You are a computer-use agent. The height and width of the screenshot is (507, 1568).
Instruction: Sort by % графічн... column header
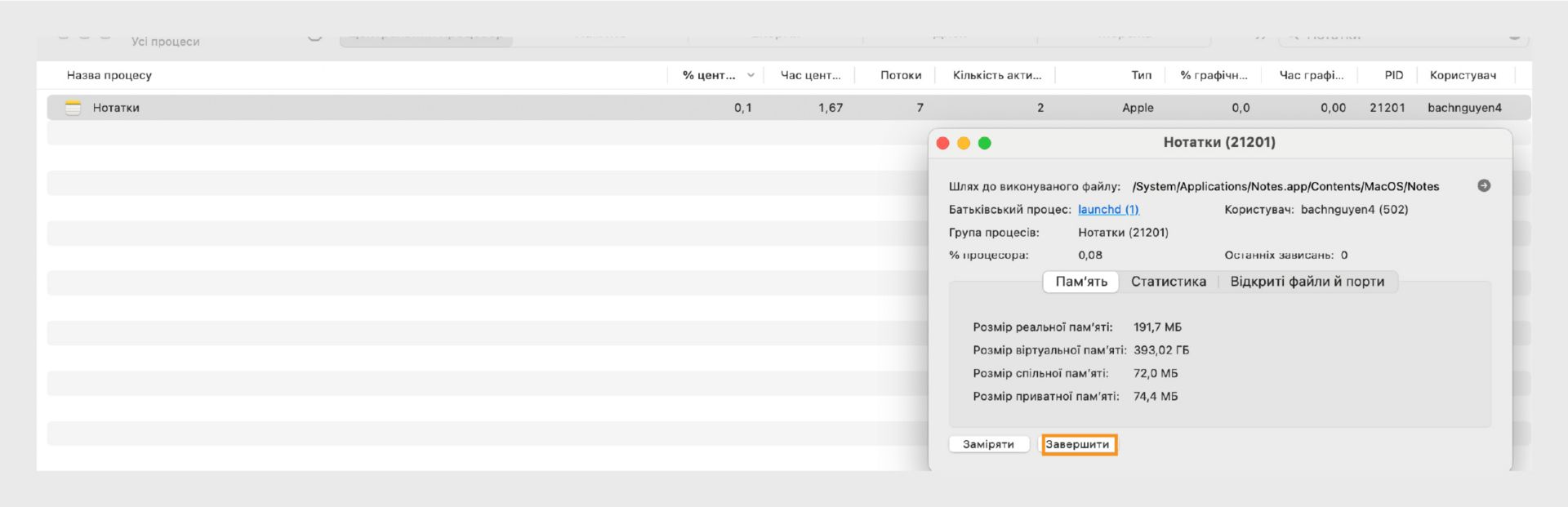click(1214, 75)
